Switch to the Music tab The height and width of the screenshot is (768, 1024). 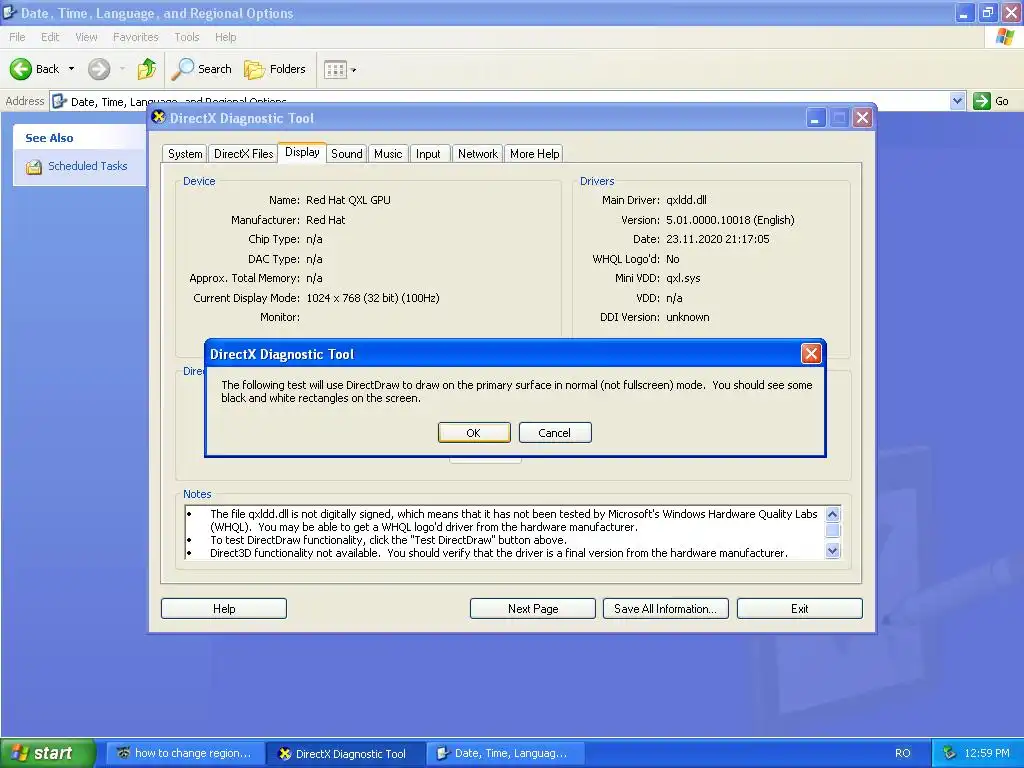pyautogui.click(x=388, y=154)
